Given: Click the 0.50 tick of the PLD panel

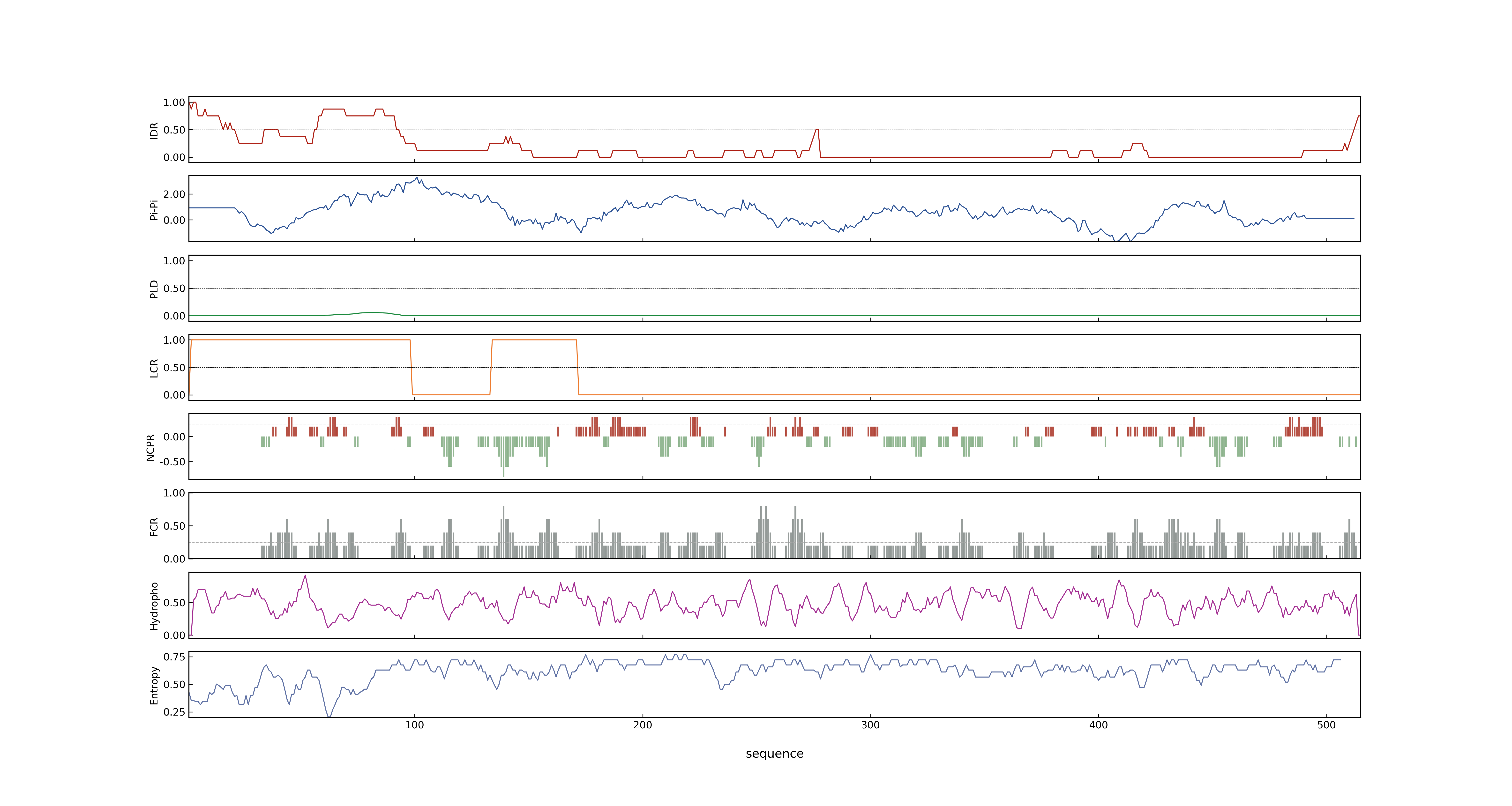Looking at the screenshot, I should coord(174,288).
